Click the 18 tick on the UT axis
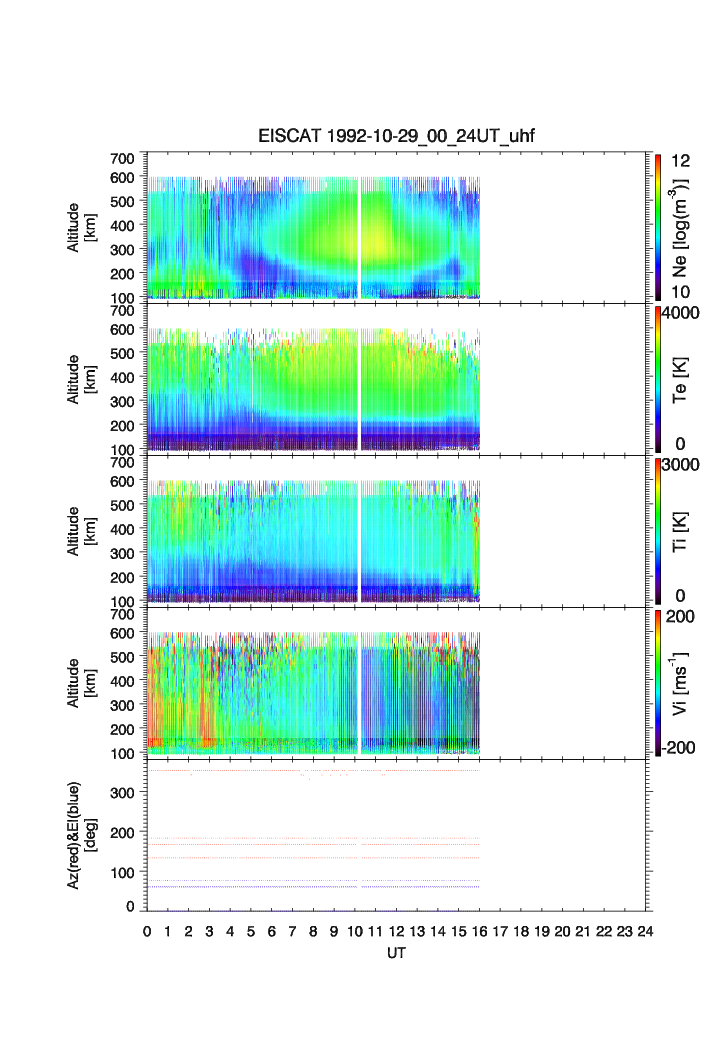The width and height of the screenshot is (708, 1063). click(521, 931)
